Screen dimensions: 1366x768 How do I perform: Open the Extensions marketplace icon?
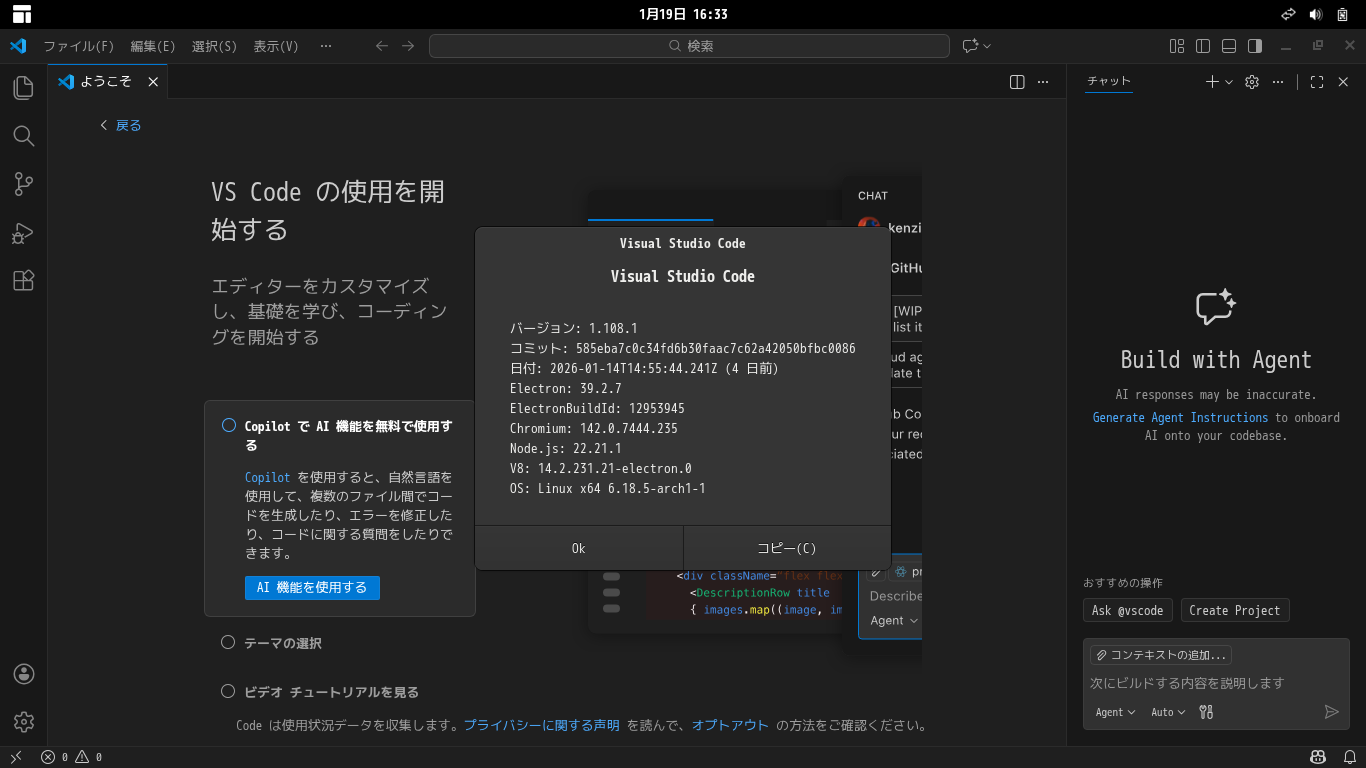coord(23,280)
